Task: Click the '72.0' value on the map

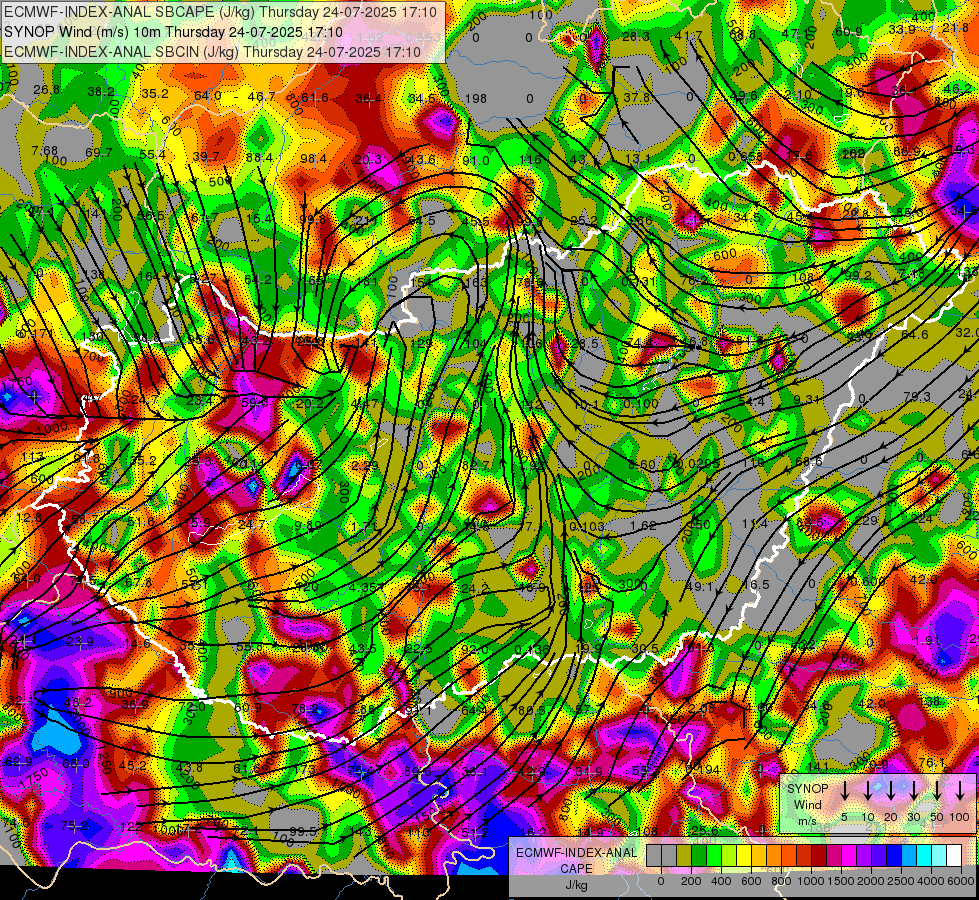Action: 192,706
